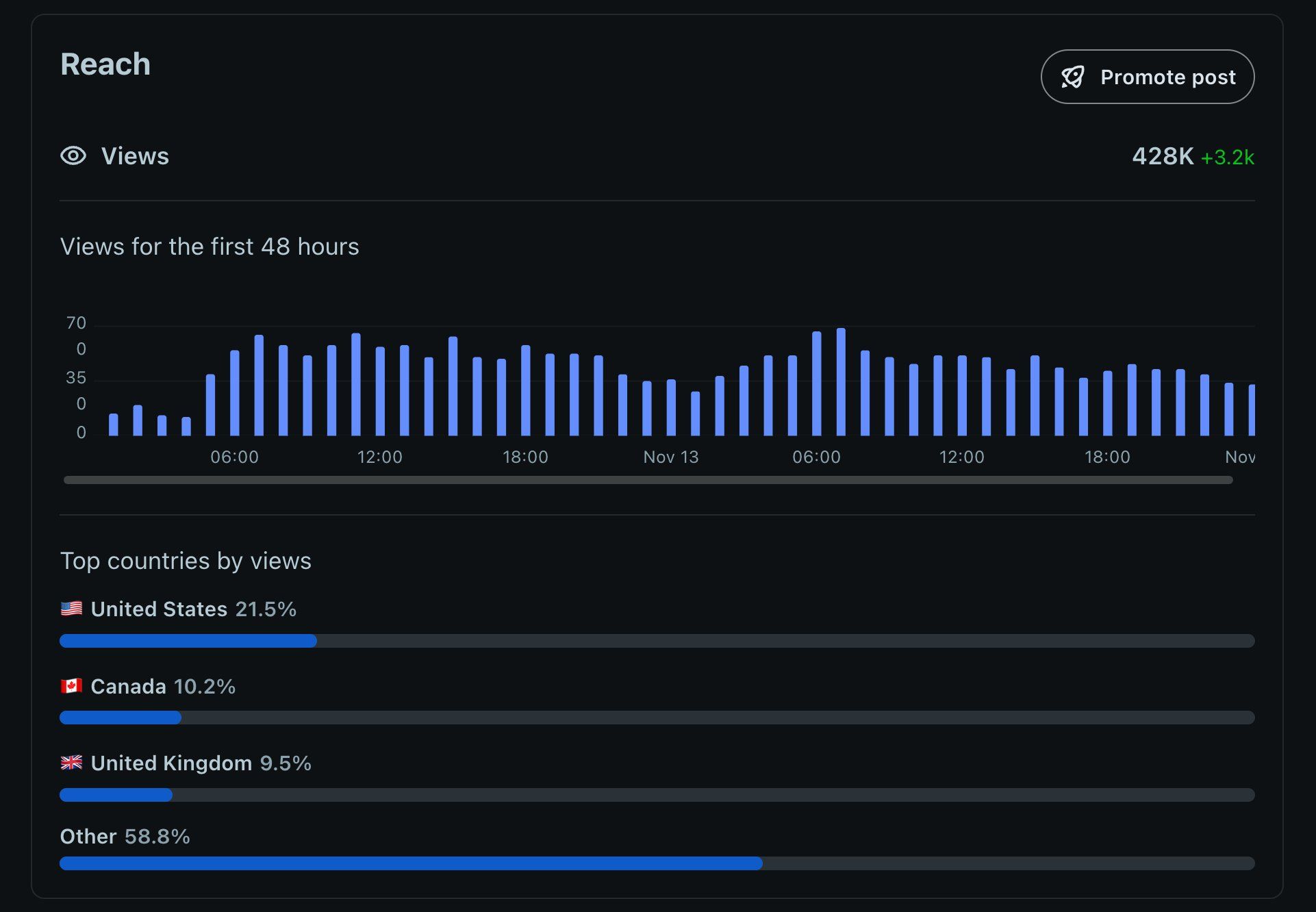
Task: Click the second 18:00 axis label
Action: (x=1107, y=457)
